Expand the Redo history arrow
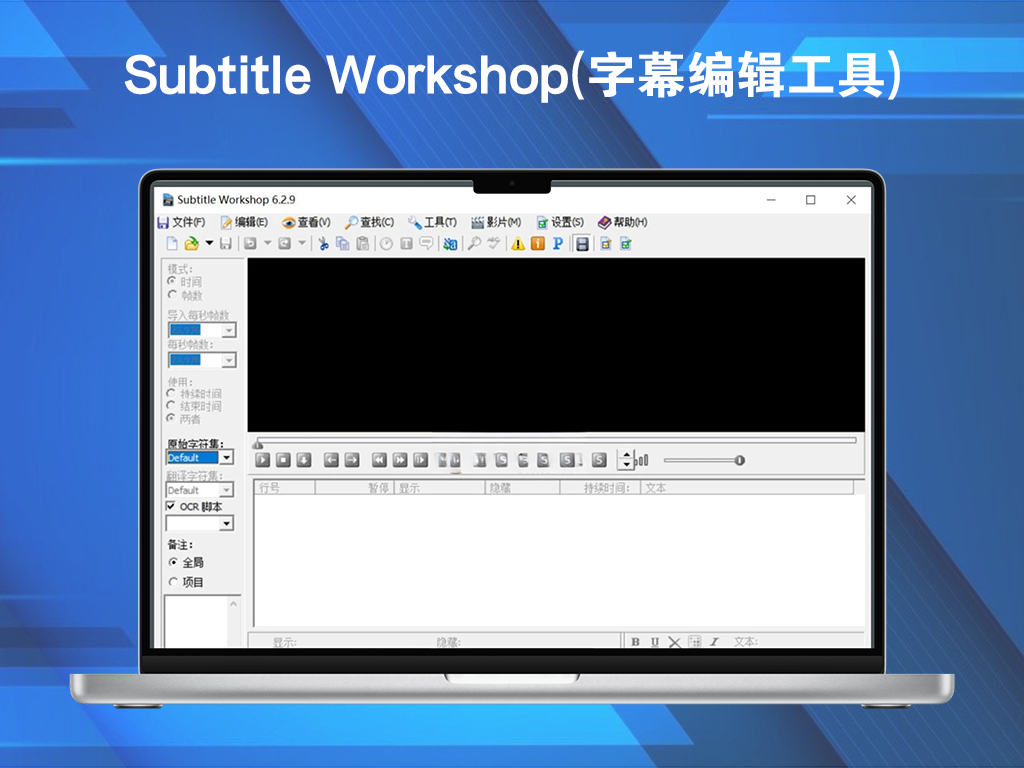Screen dimensions: 1024x768 click(302, 243)
